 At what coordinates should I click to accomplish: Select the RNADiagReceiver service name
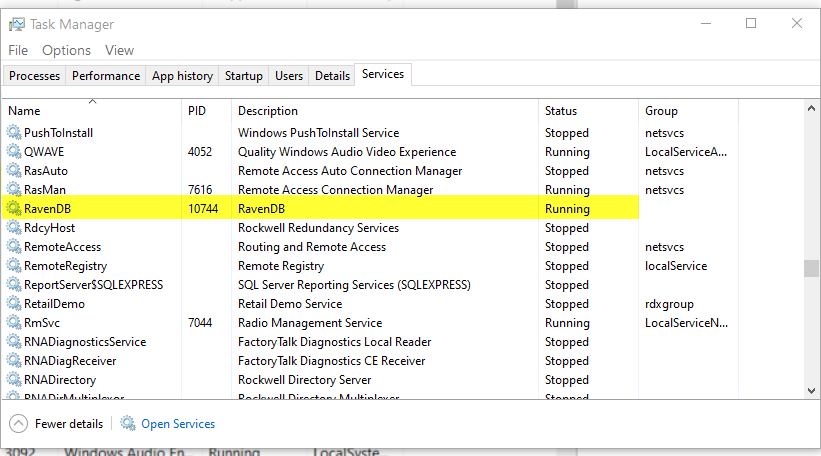click(70, 361)
